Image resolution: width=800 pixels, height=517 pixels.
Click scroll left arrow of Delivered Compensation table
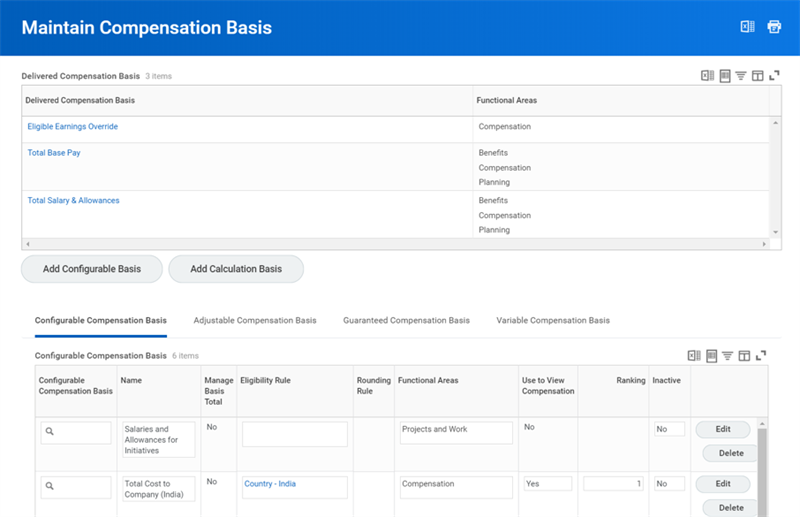tap(28, 244)
